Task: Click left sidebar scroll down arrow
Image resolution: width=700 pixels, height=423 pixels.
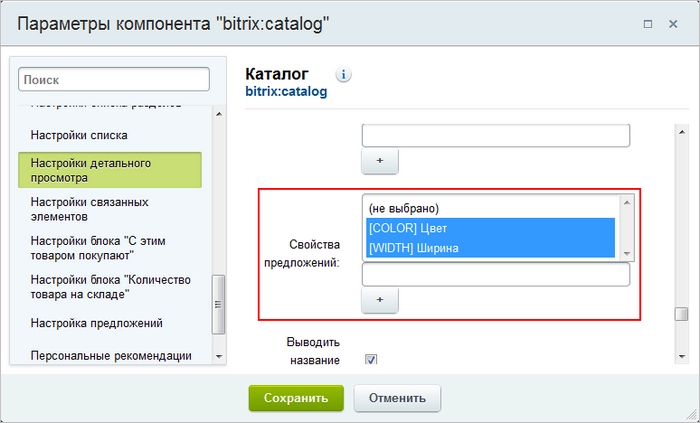Action: tap(219, 356)
